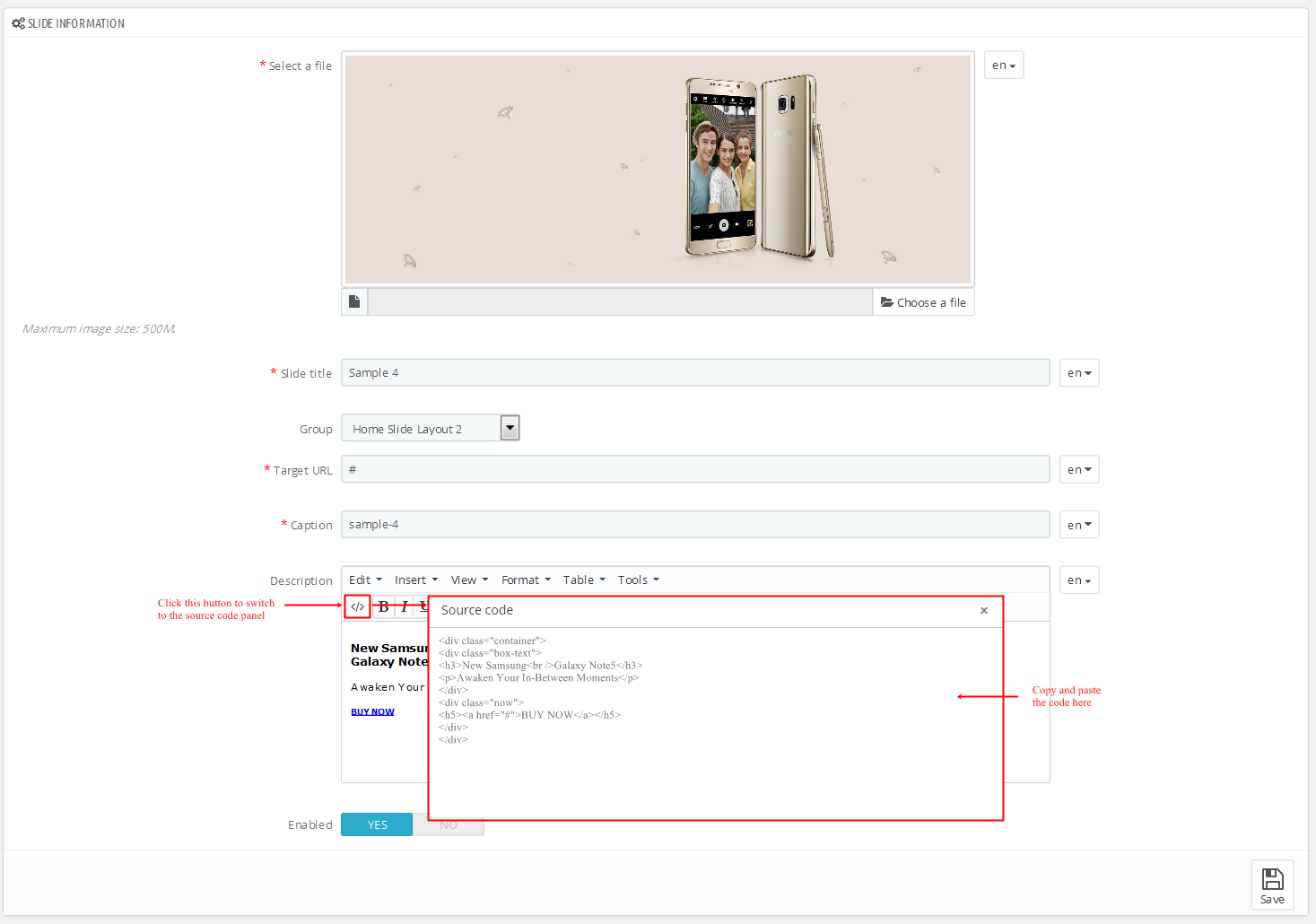This screenshot has width=1316, height=924.
Task: Click the slide image preview thumbnail
Action: click(658, 170)
